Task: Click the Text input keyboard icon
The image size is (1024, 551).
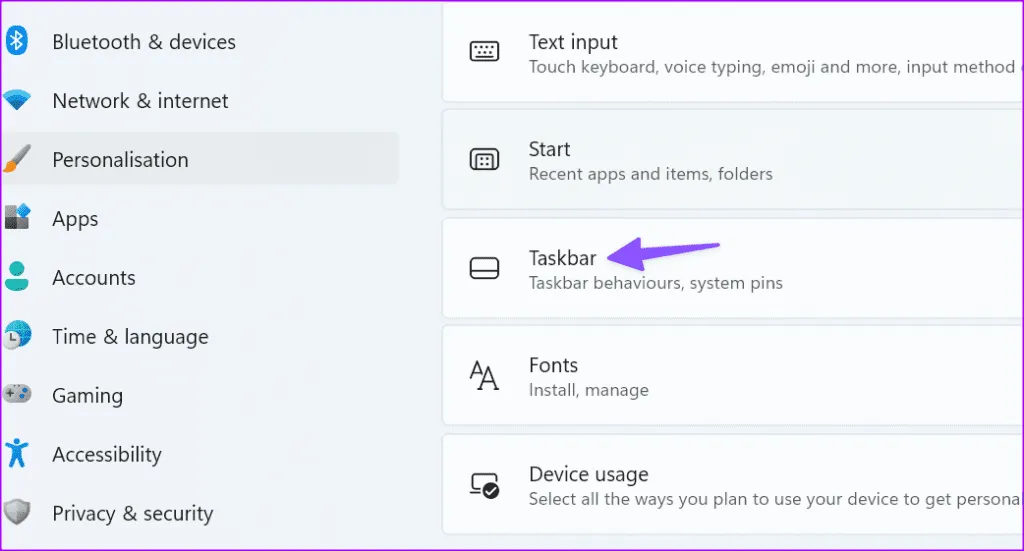Action: click(x=485, y=52)
